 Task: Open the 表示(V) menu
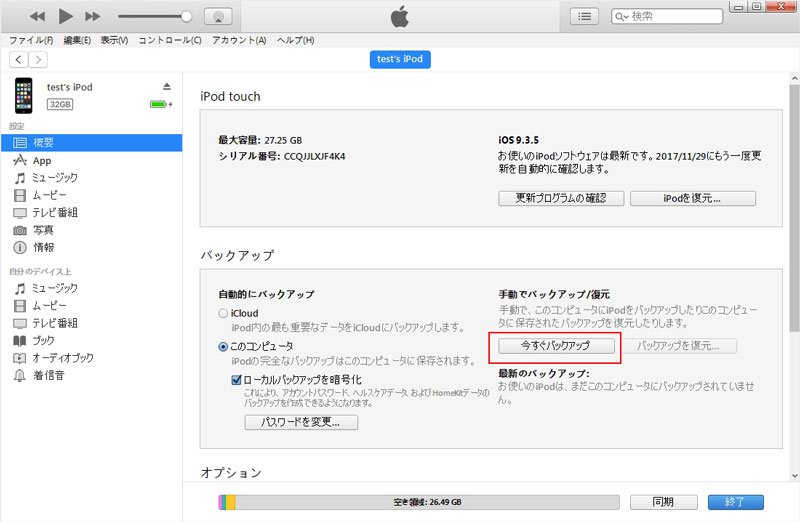(114, 40)
